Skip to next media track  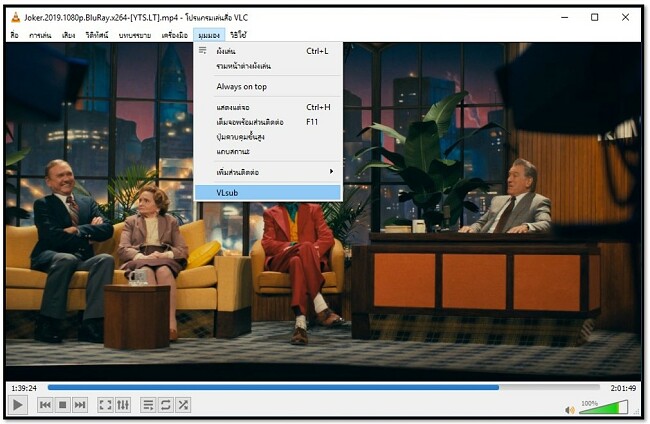tap(80, 405)
